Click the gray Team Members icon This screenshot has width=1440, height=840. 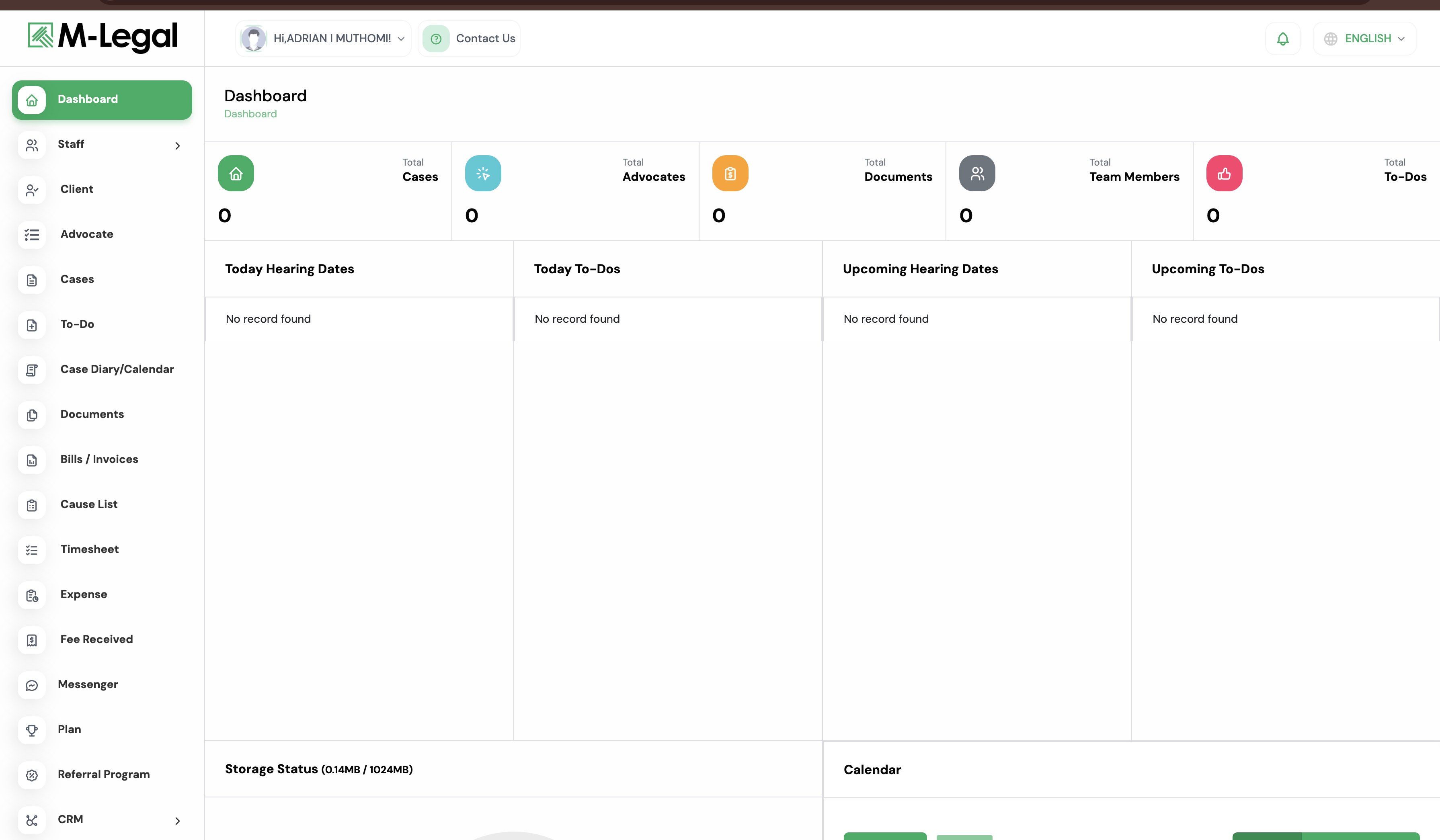[976, 173]
